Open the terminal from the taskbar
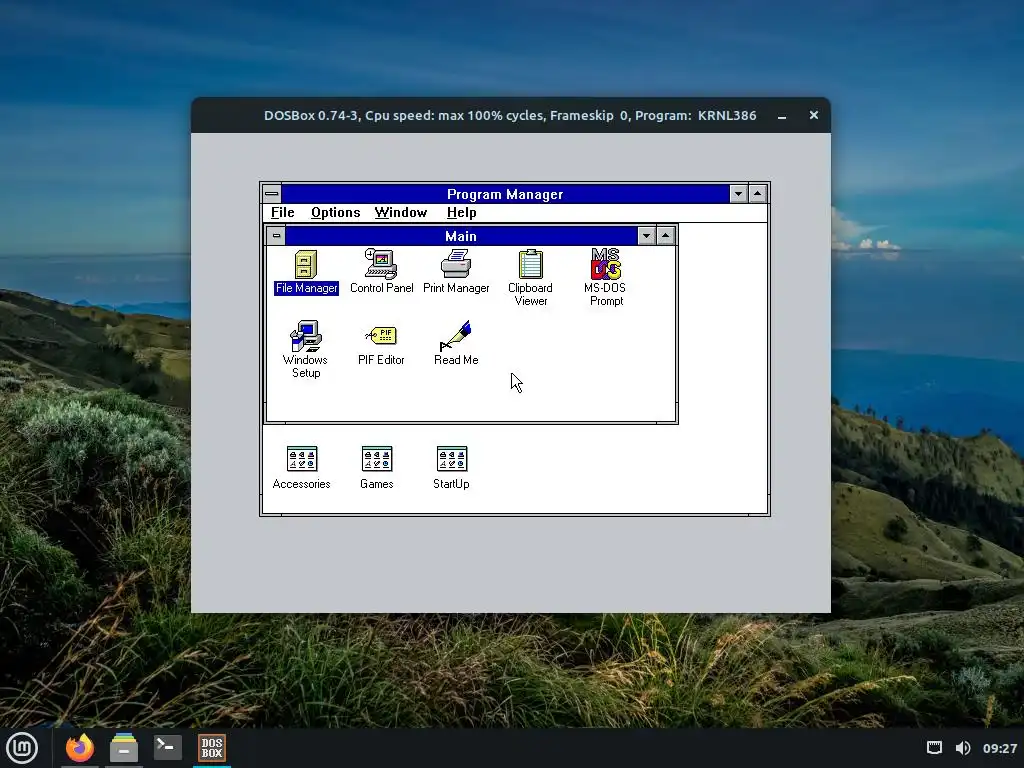Screen dimensions: 1024x768 point(167,747)
